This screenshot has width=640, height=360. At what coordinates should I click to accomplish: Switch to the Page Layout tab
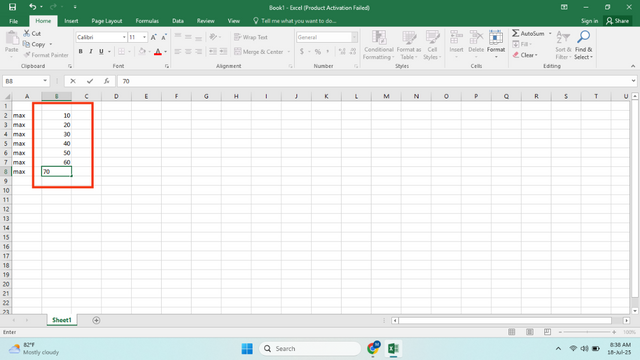107,21
